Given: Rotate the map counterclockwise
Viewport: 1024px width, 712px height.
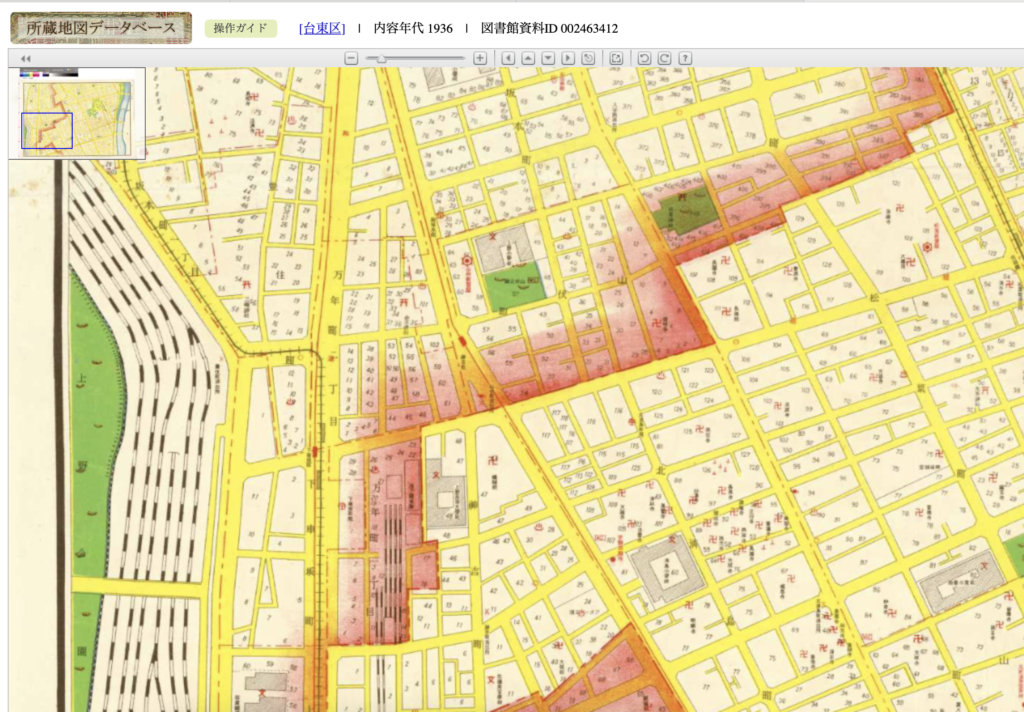Looking at the screenshot, I should [x=644, y=59].
